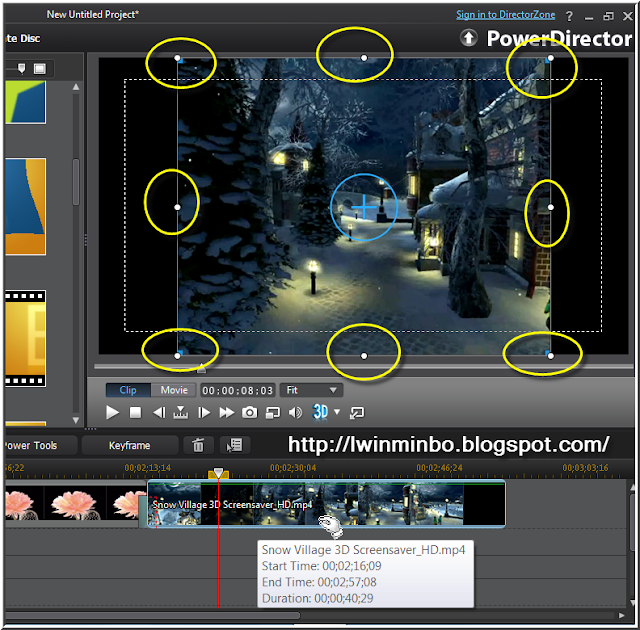Viewport: 640px width, 630px height.
Task: Click the top-left resize handle of clip
Action: point(178,58)
